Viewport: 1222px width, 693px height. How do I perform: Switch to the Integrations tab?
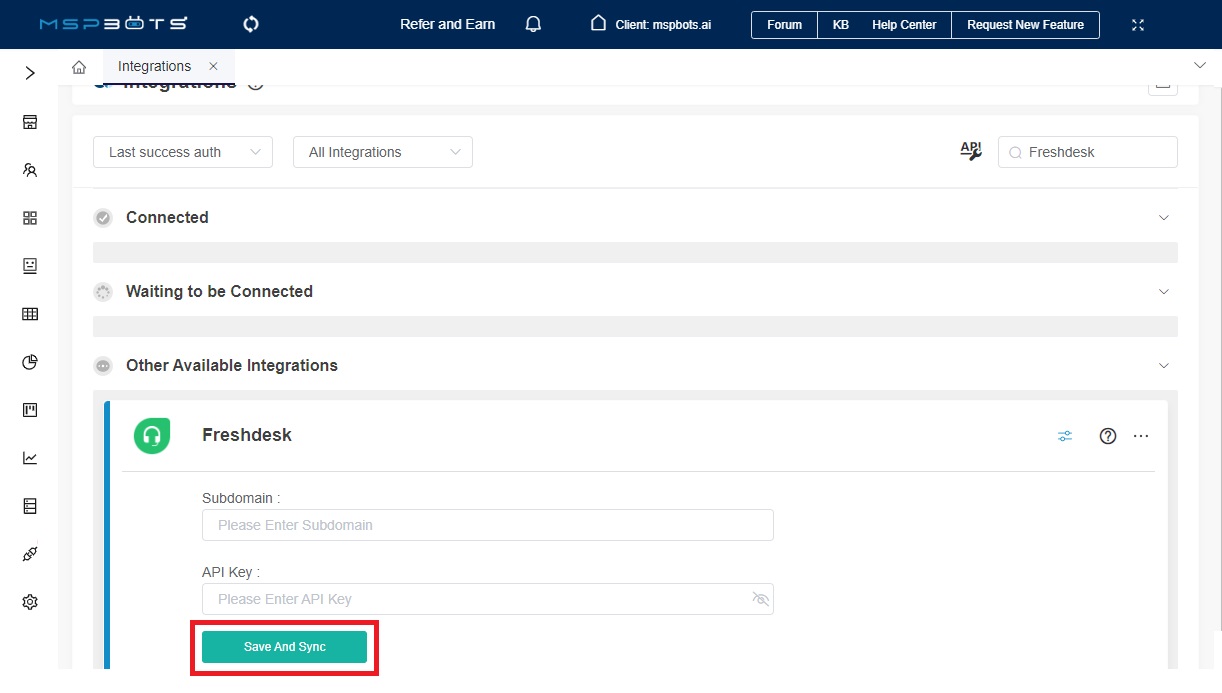(154, 65)
